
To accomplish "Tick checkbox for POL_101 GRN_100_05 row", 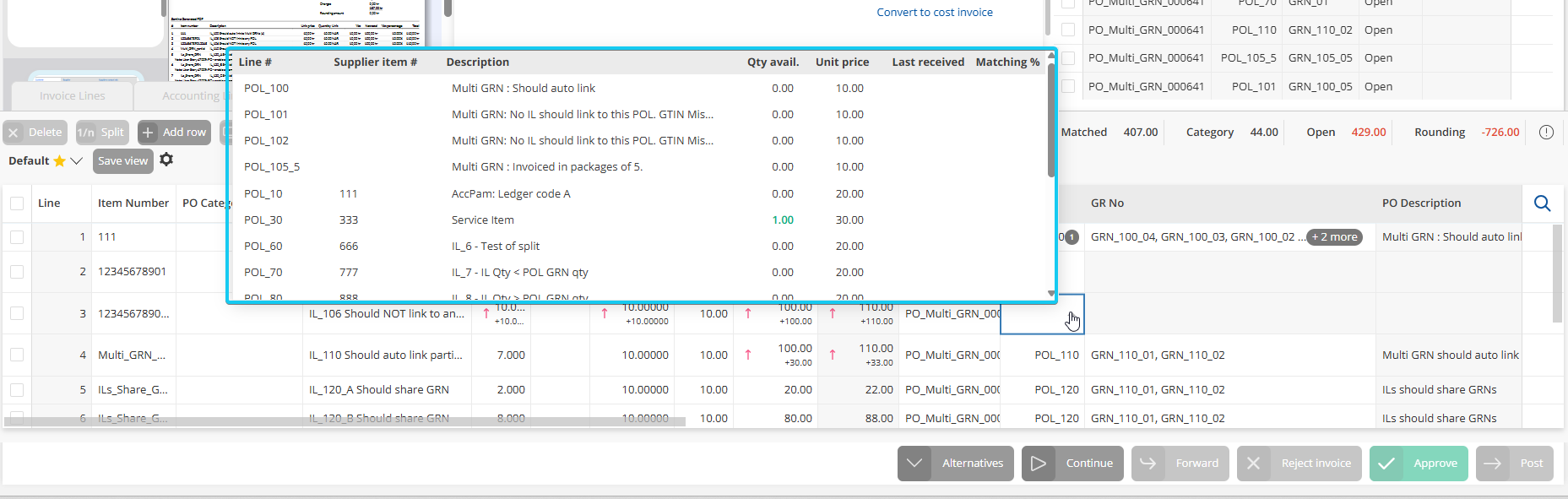I will (x=1068, y=86).
